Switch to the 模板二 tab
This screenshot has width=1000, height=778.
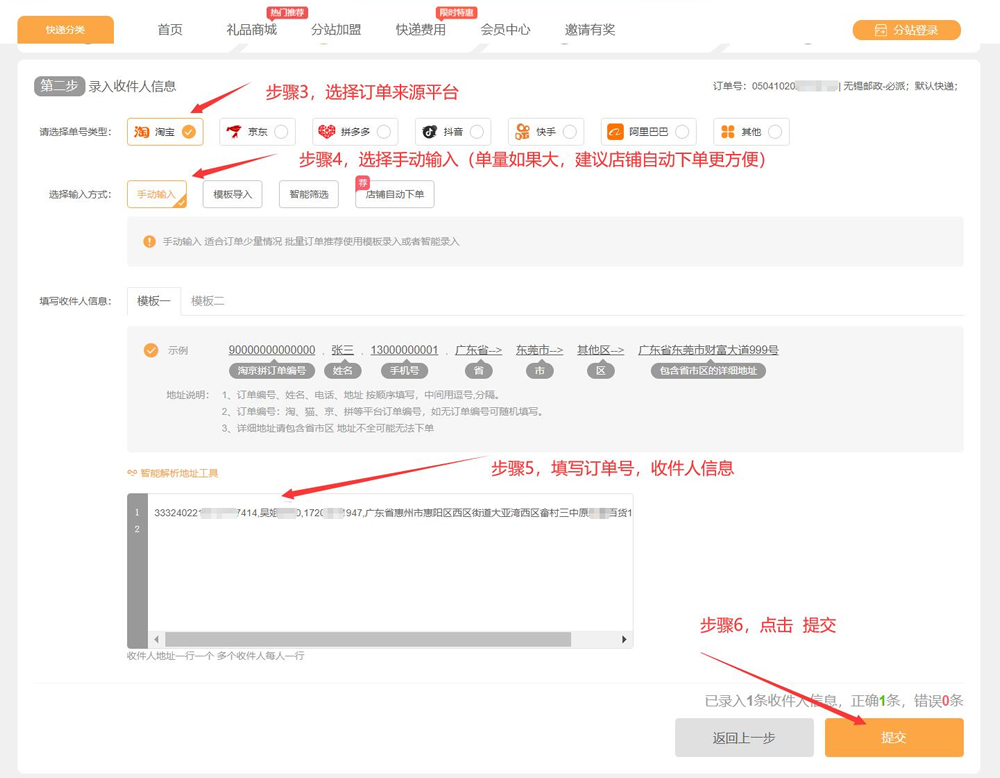[x=208, y=301]
